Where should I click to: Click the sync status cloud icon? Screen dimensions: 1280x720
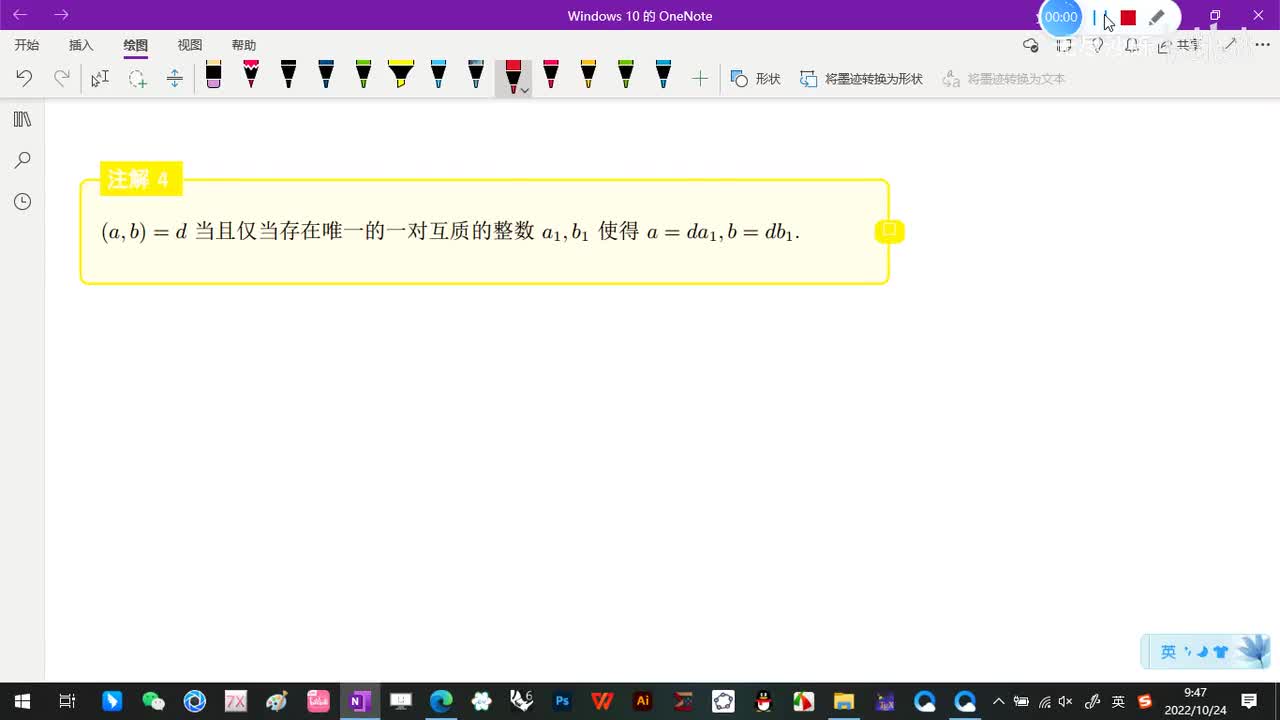1031,45
